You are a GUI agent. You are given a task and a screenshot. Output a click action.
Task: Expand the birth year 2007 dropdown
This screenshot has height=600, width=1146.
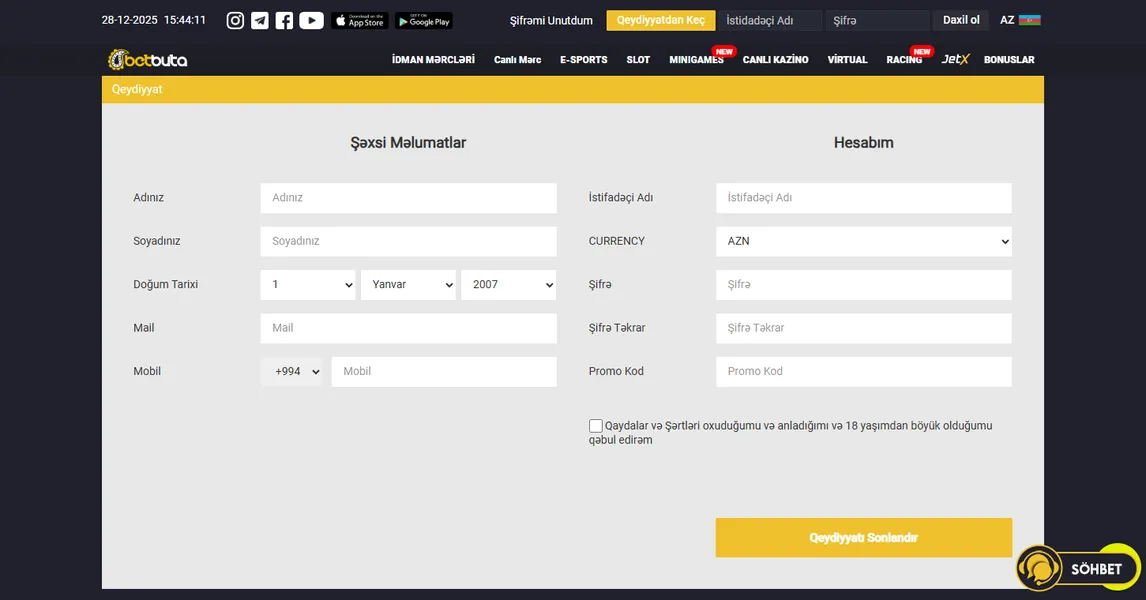(508, 285)
